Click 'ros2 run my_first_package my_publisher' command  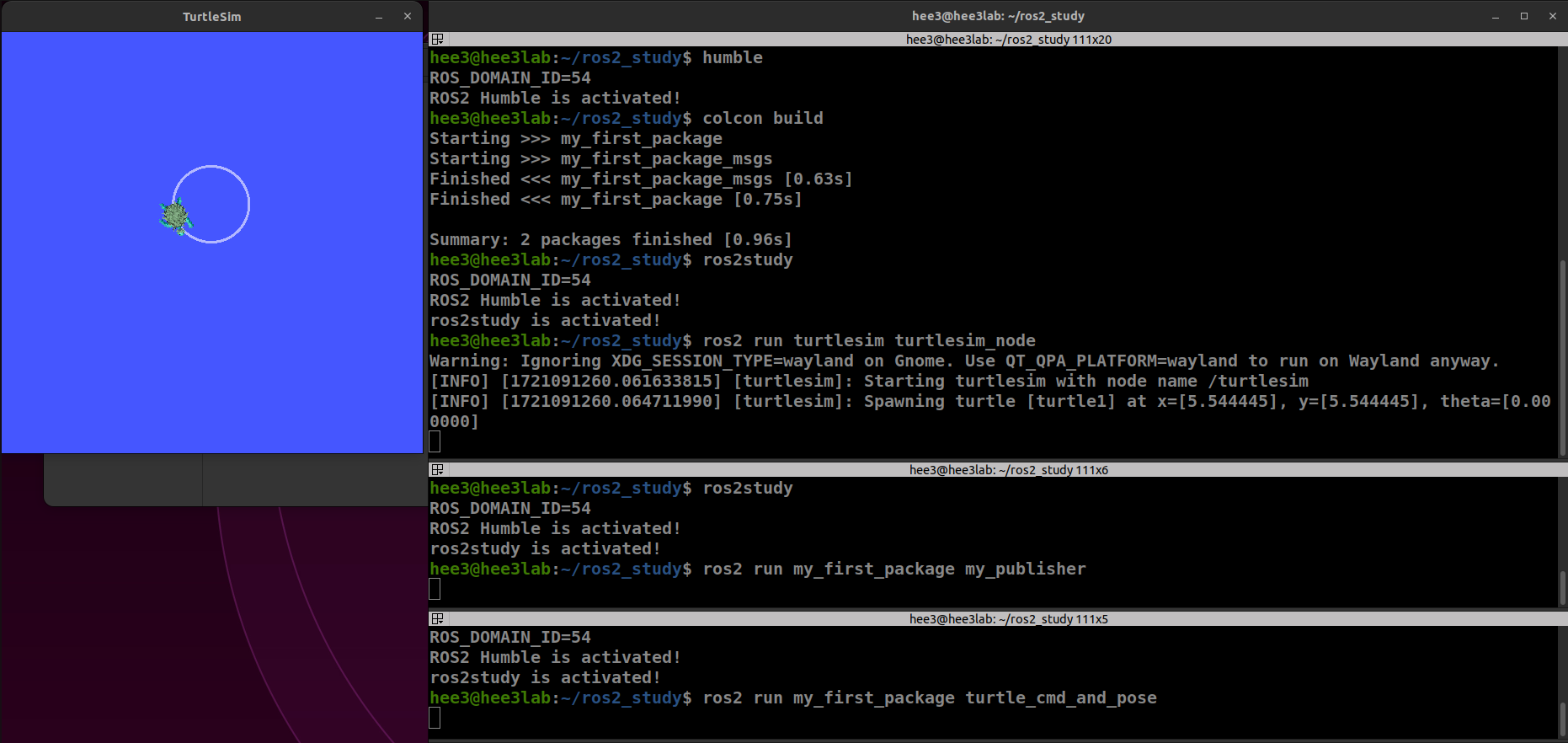point(894,569)
